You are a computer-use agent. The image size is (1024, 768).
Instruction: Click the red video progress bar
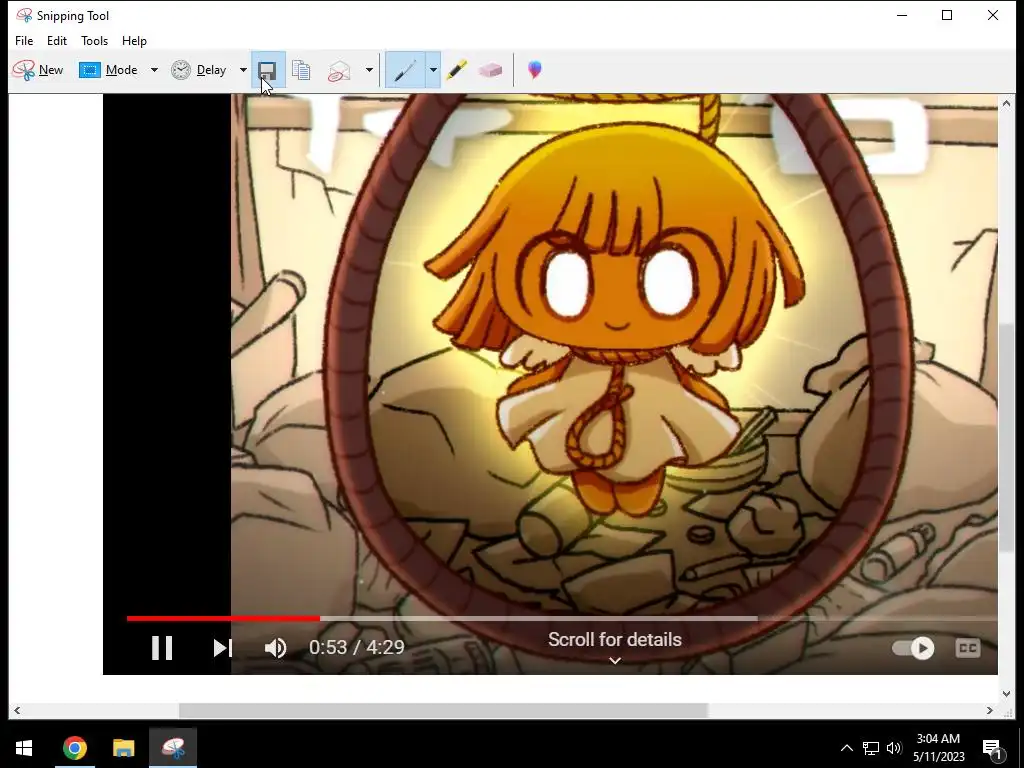tap(223, 618)
